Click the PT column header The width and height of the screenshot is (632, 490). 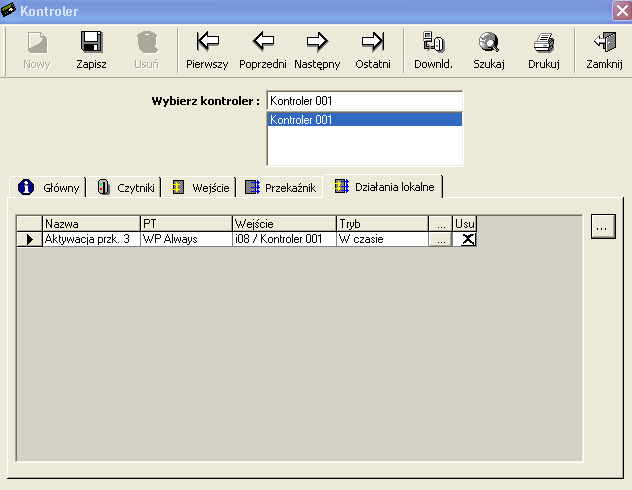[186, 224]
